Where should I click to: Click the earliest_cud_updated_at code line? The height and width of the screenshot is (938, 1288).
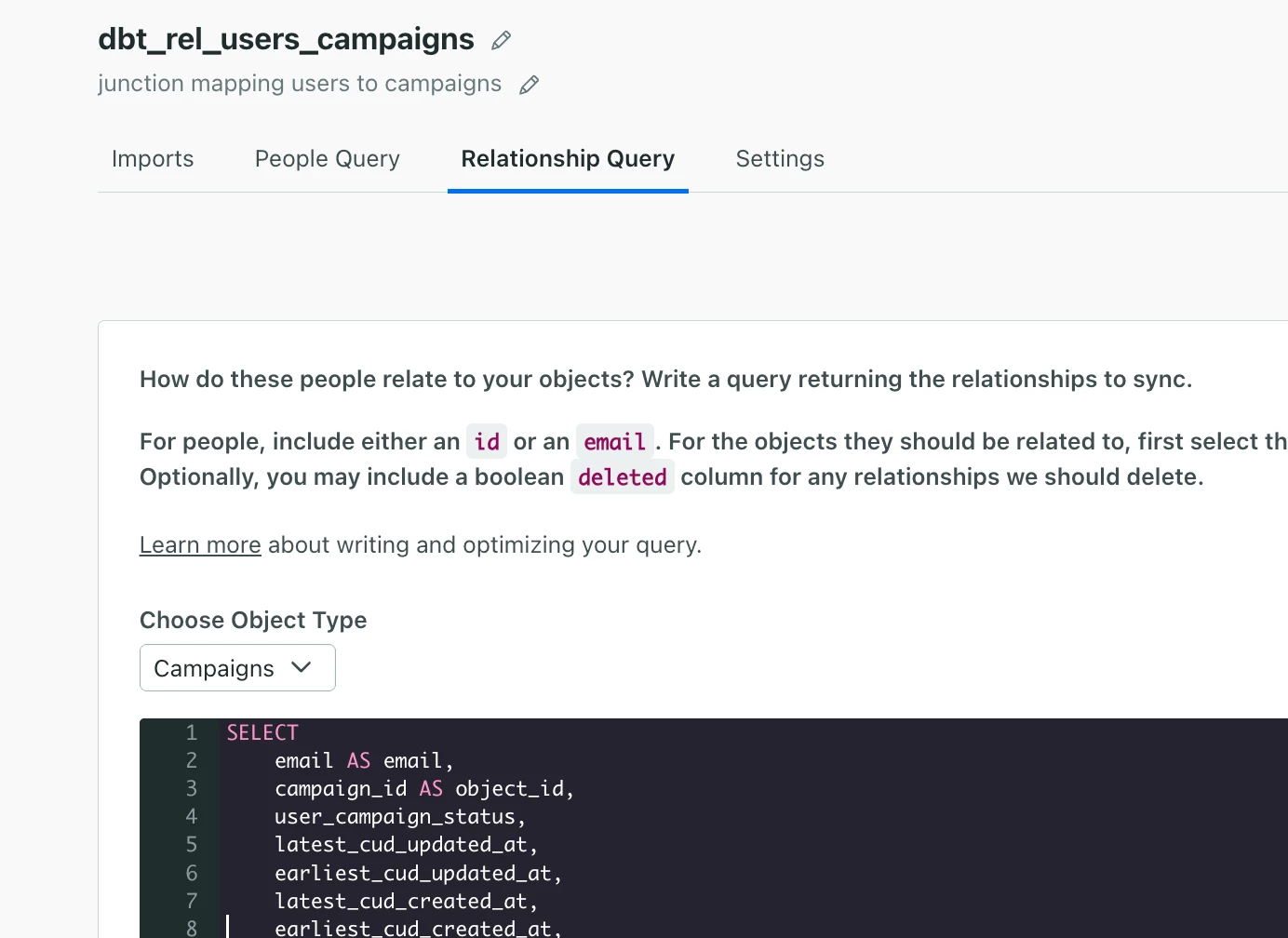(x=419, y=873)
